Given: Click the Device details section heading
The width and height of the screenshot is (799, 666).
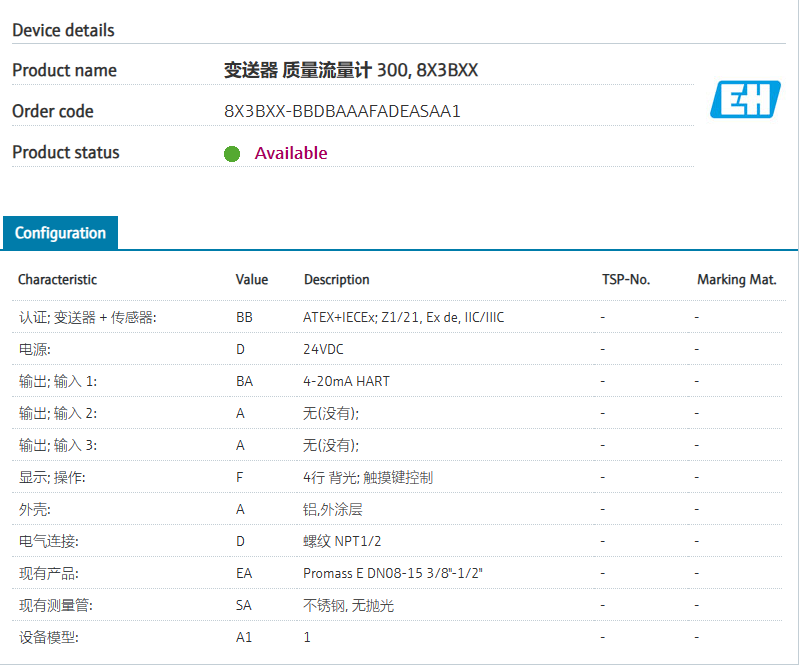Looking at the screenshot, I should [x=63, y=30].
